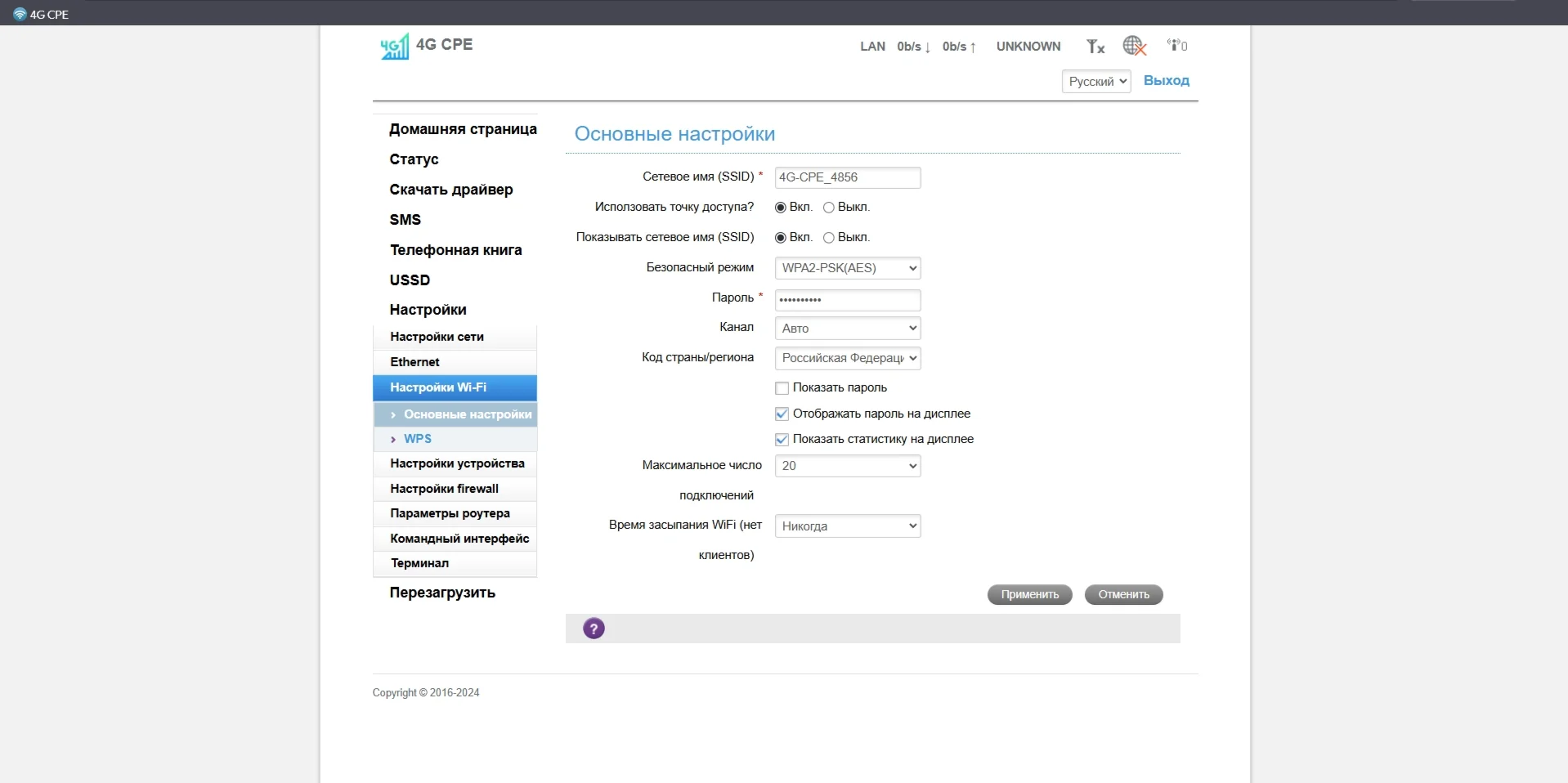1568x783 pixels.
Task: Click the Настройки menu heading
Action: coord(428,310)
